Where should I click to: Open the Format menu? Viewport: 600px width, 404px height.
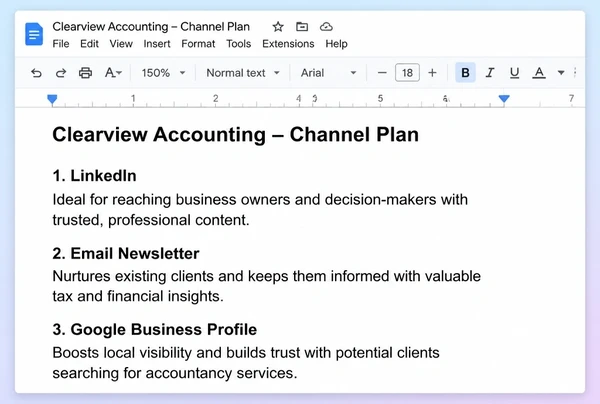[198, 44]
